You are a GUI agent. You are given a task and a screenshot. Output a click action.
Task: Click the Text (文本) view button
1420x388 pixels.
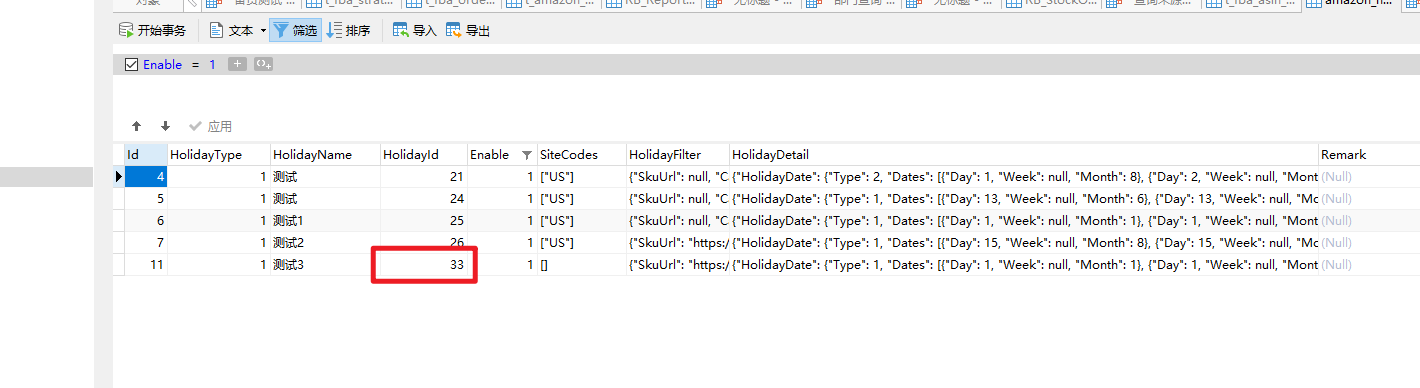click(232, 31)
